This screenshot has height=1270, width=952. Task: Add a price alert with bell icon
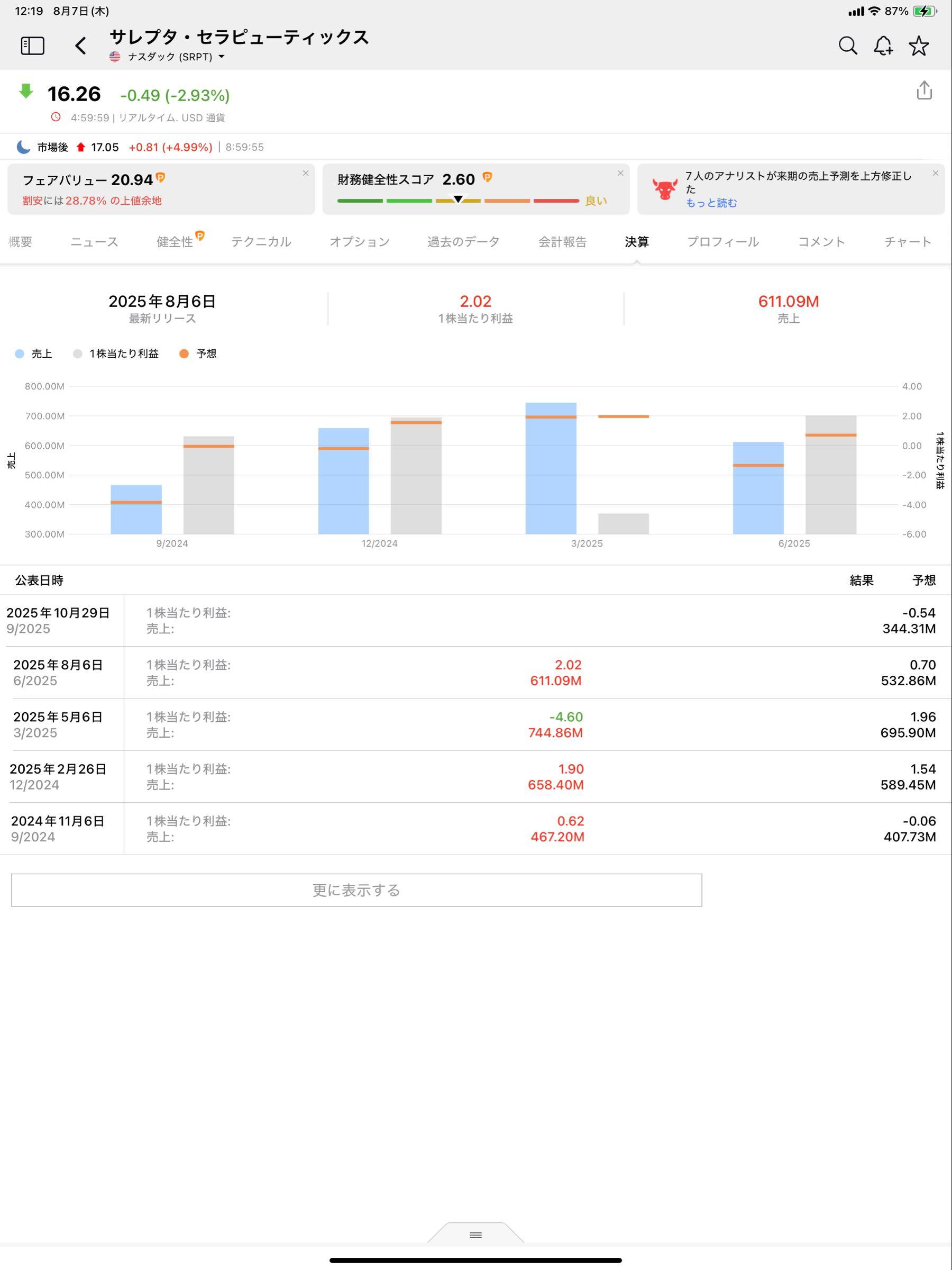(883, 46)
